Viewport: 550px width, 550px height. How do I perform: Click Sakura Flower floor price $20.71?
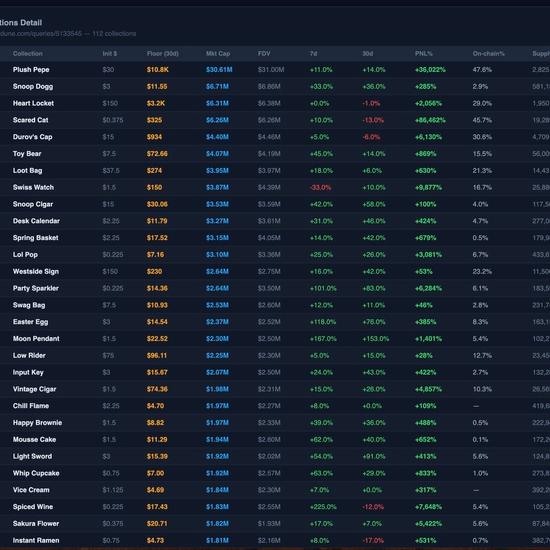pos(157,524)
